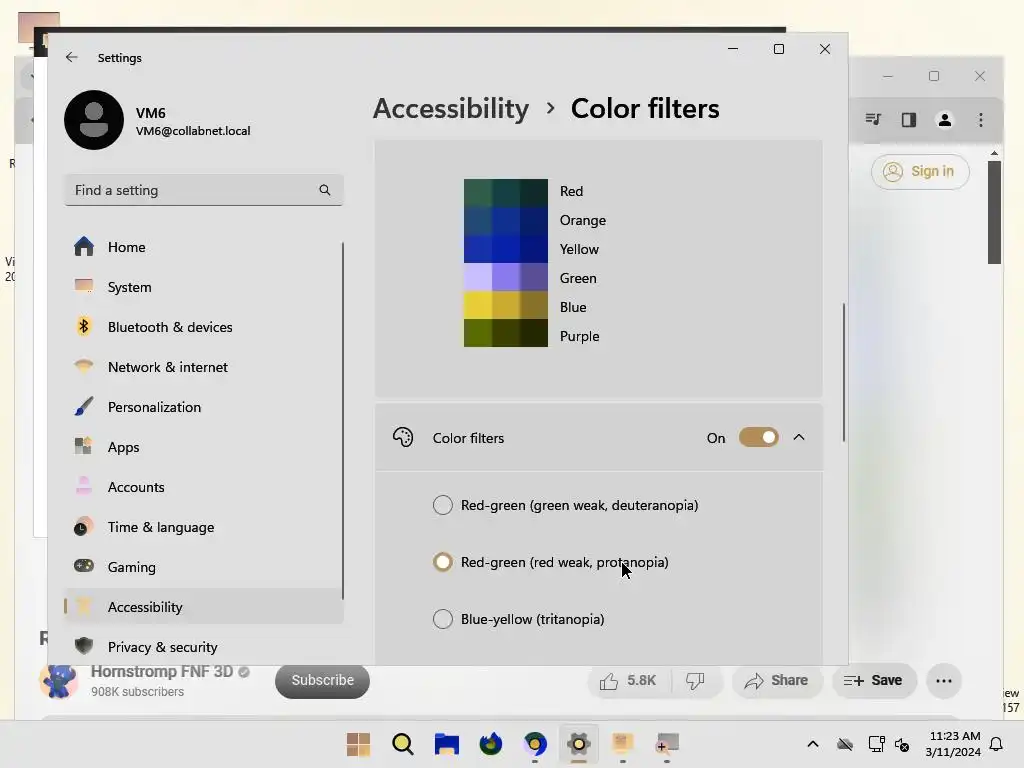Click the Privacy shield icon

[x=84, y=646]
